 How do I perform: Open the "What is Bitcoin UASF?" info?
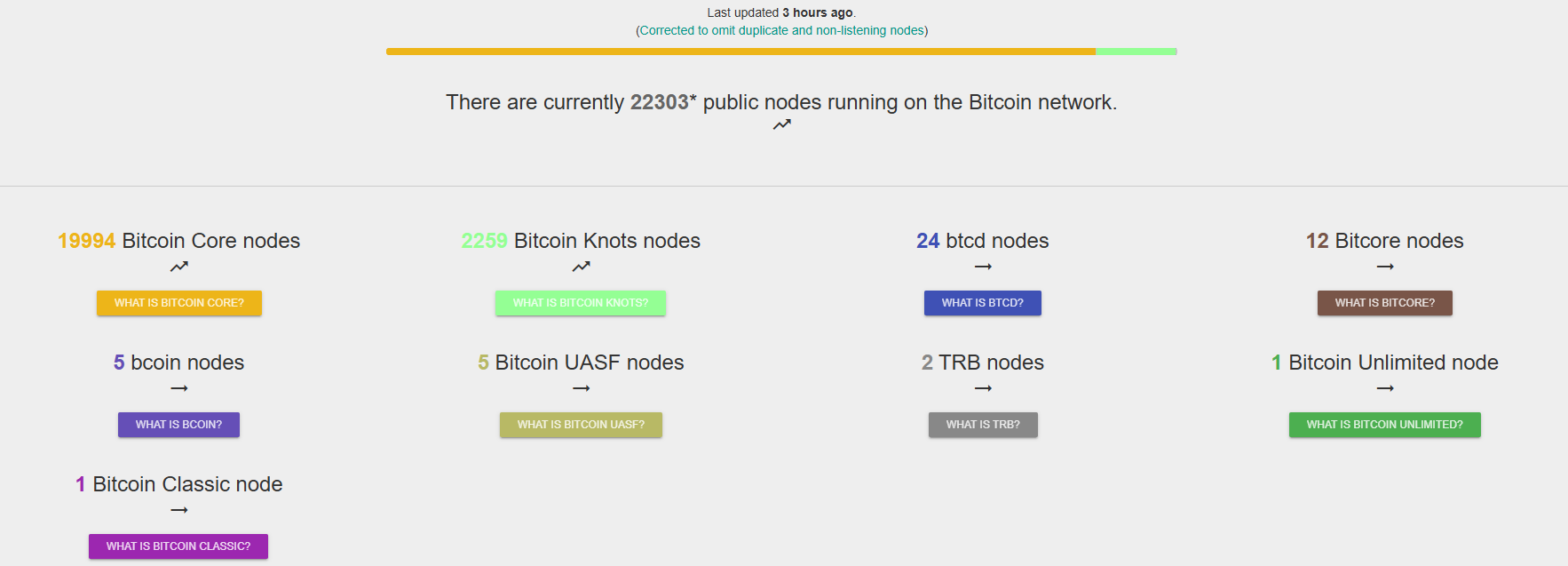[581, 425]
